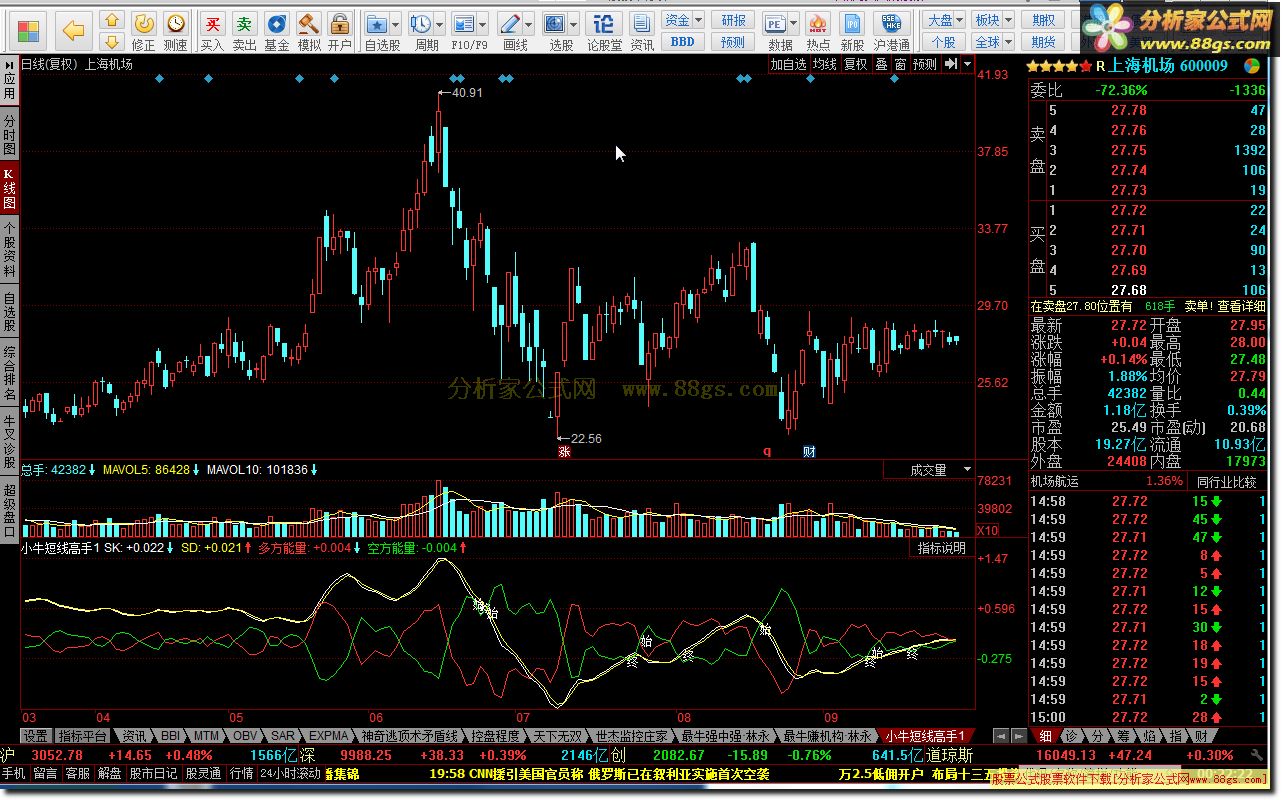The height and width of the screenshot is (800, 1282).
Task: Expand the 画线 dropdown arrow
Action: [530, 24]
